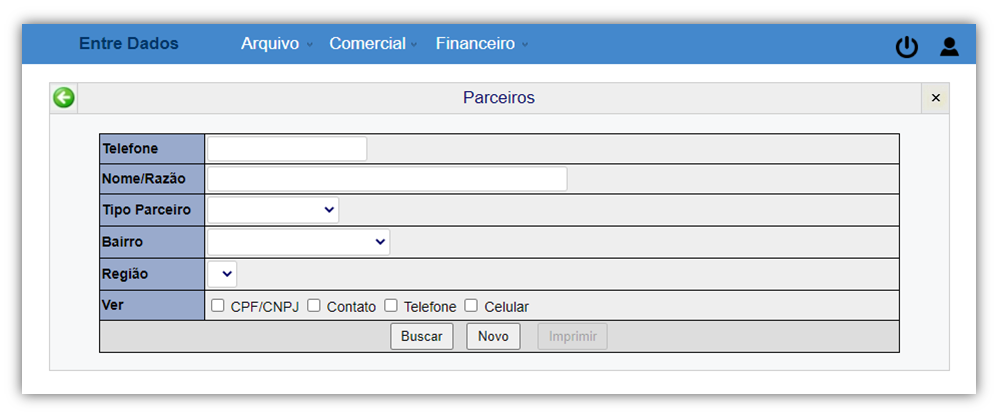Focus the Telefone input field
Viewport: 1007px width, 420px height.
point(287,149)
